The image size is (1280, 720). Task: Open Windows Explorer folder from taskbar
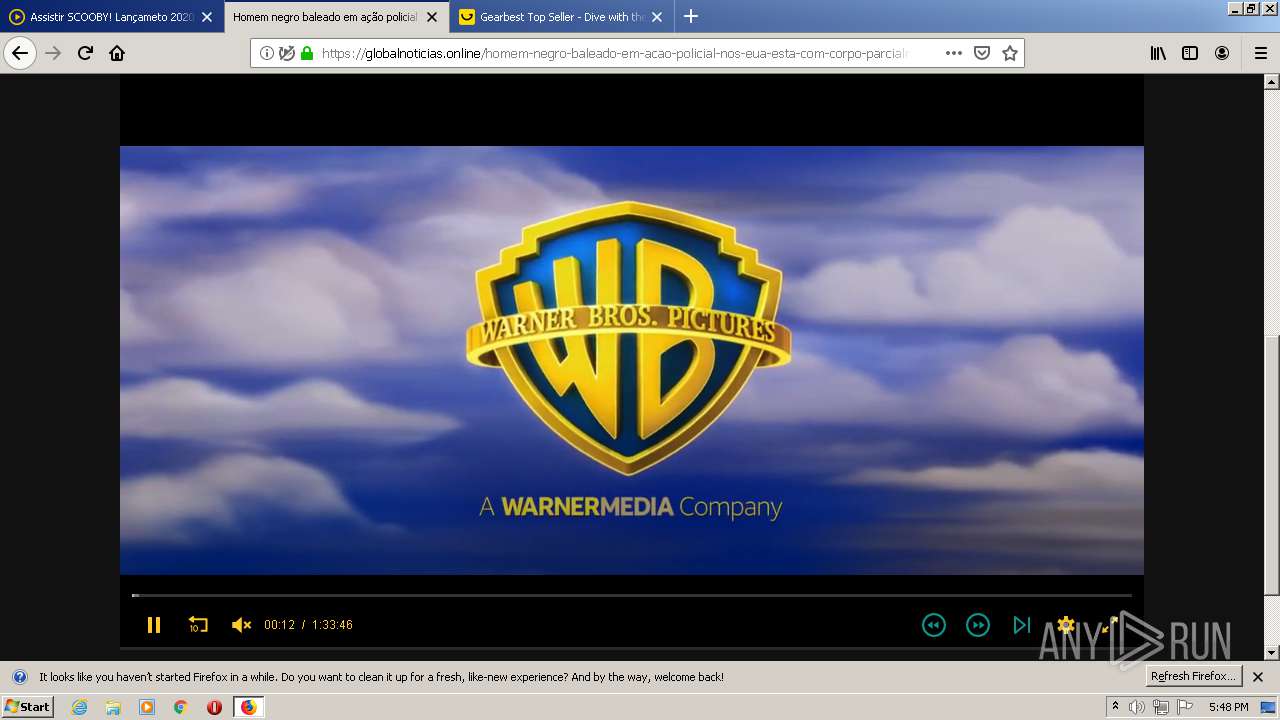113,707
